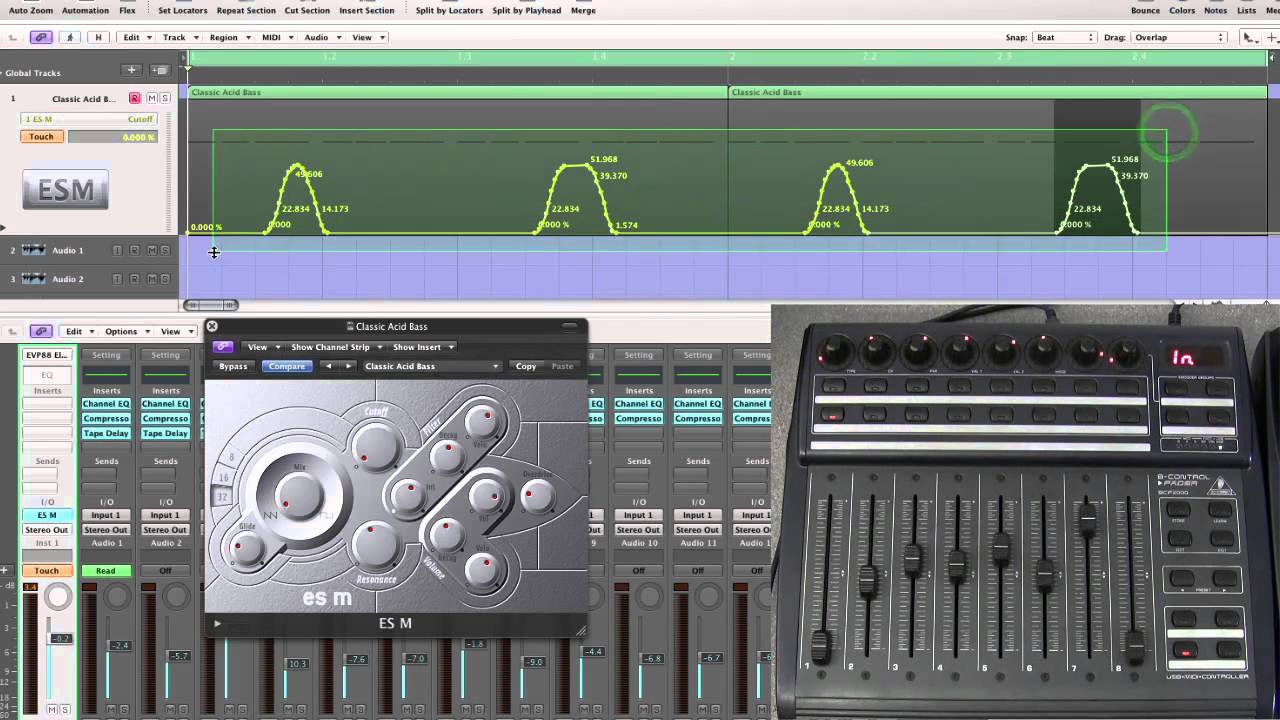Viewport: 1280px width, 720px height.
Task: Open the Drag dropdown set to Overlap
Action: click(1179, 37)
